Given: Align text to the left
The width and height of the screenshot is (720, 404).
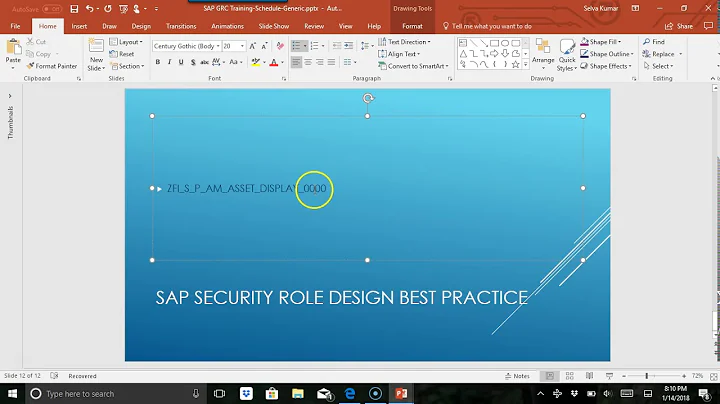Looking at the screenshot, I should coord(296,62).
